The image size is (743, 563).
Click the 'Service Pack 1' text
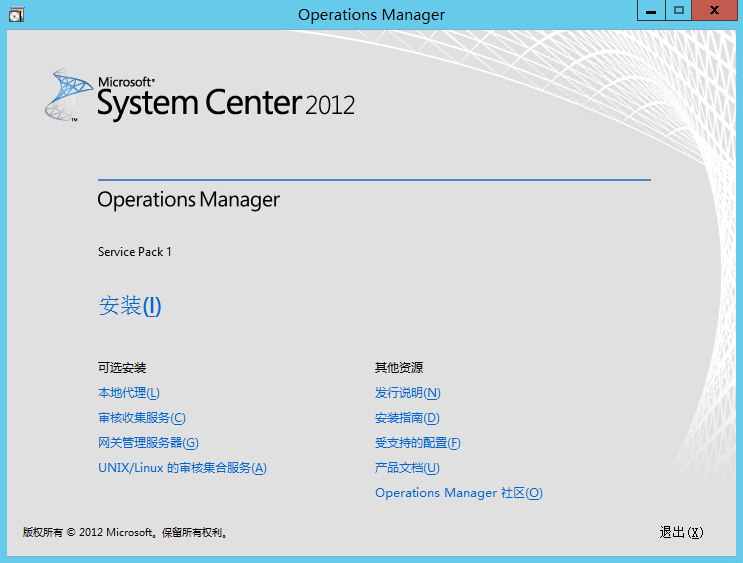(135, 252)
